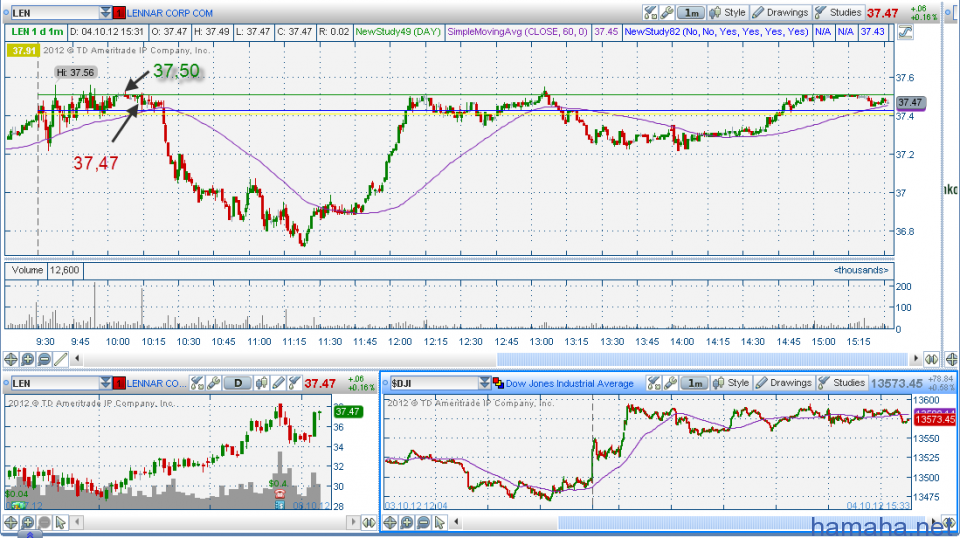The width and height of the screenshot is (960, 538).
Task: Open wrench icon in lower-left LEN chart header
Action: [x=213, y=383]
